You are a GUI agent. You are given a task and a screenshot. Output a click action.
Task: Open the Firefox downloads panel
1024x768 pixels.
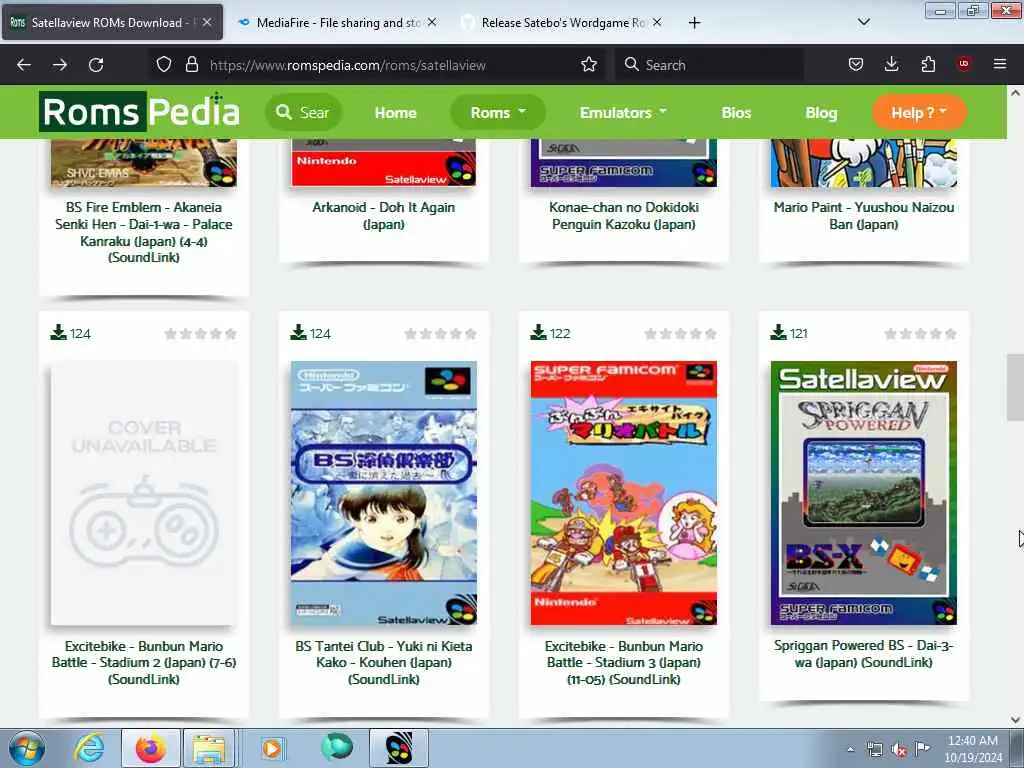pos(891,65)
